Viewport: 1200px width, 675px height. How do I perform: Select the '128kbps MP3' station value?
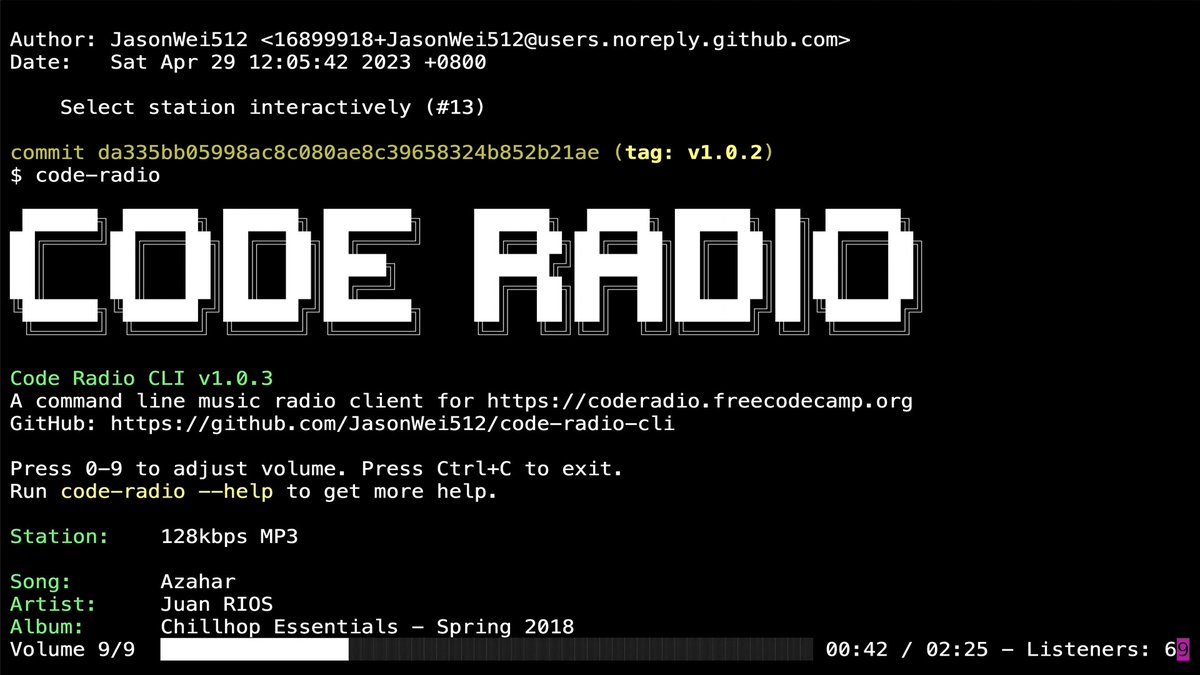[x=229, y=537]
